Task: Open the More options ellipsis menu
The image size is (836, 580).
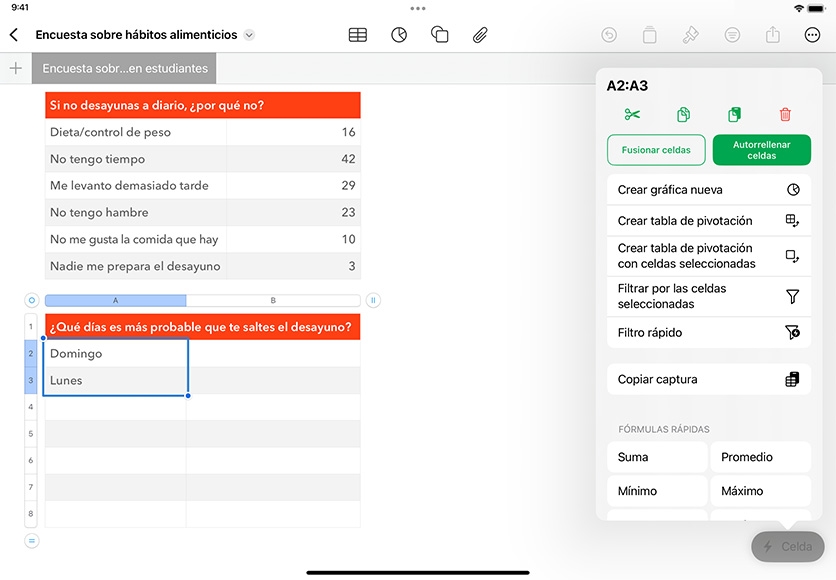Action: 812,35
